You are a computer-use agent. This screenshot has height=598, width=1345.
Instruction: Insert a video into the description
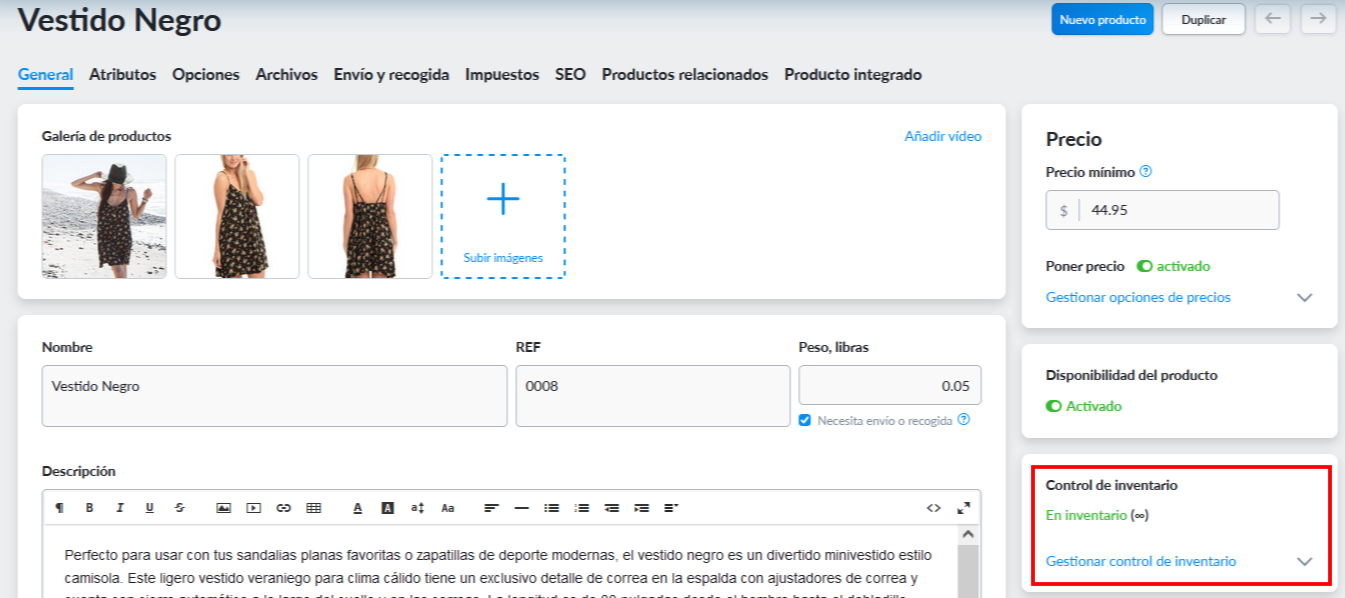click(254, 508)
